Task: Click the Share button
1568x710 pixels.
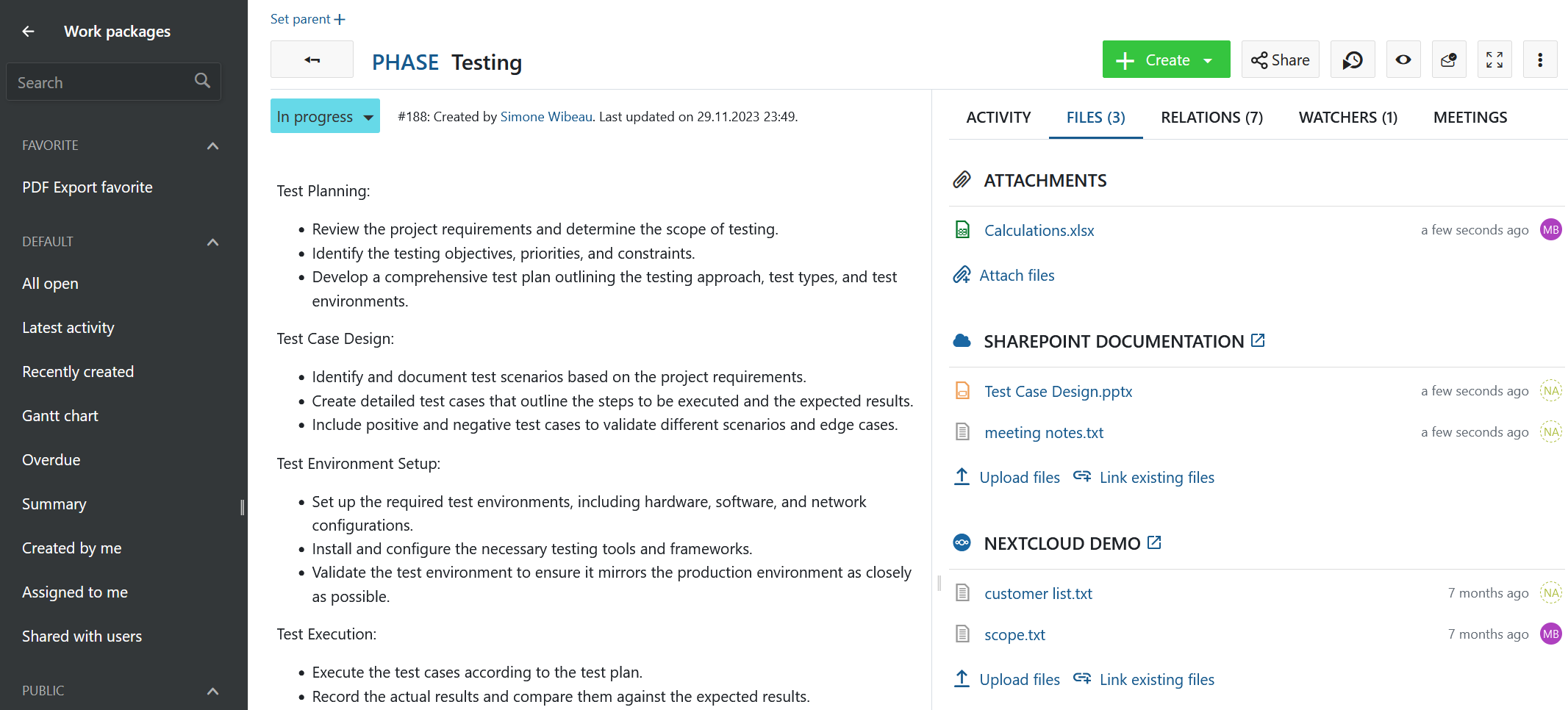Action: pyautogui.click(x=1280, y=60)
